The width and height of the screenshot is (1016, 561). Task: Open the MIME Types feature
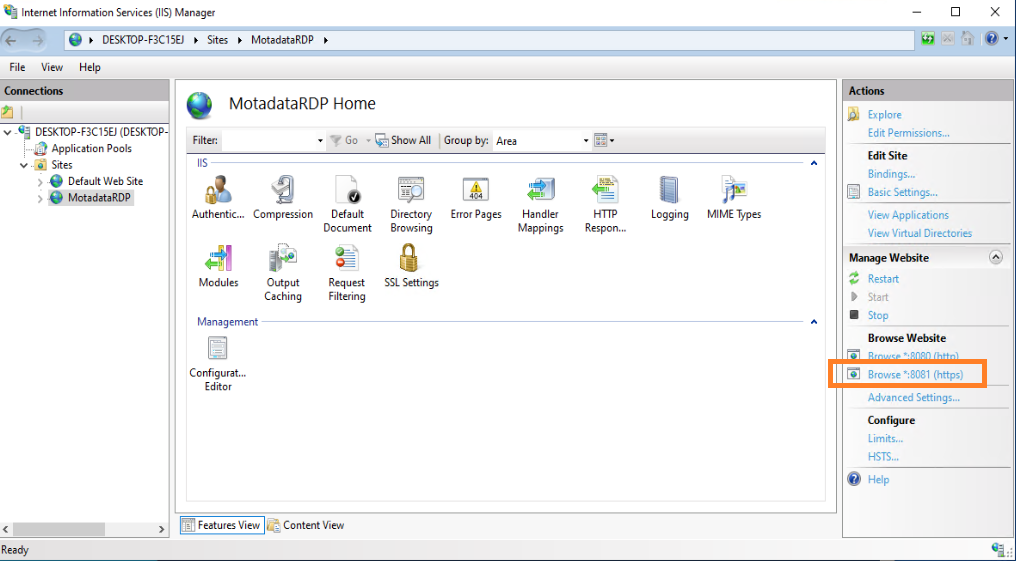[x=734, y=190]
